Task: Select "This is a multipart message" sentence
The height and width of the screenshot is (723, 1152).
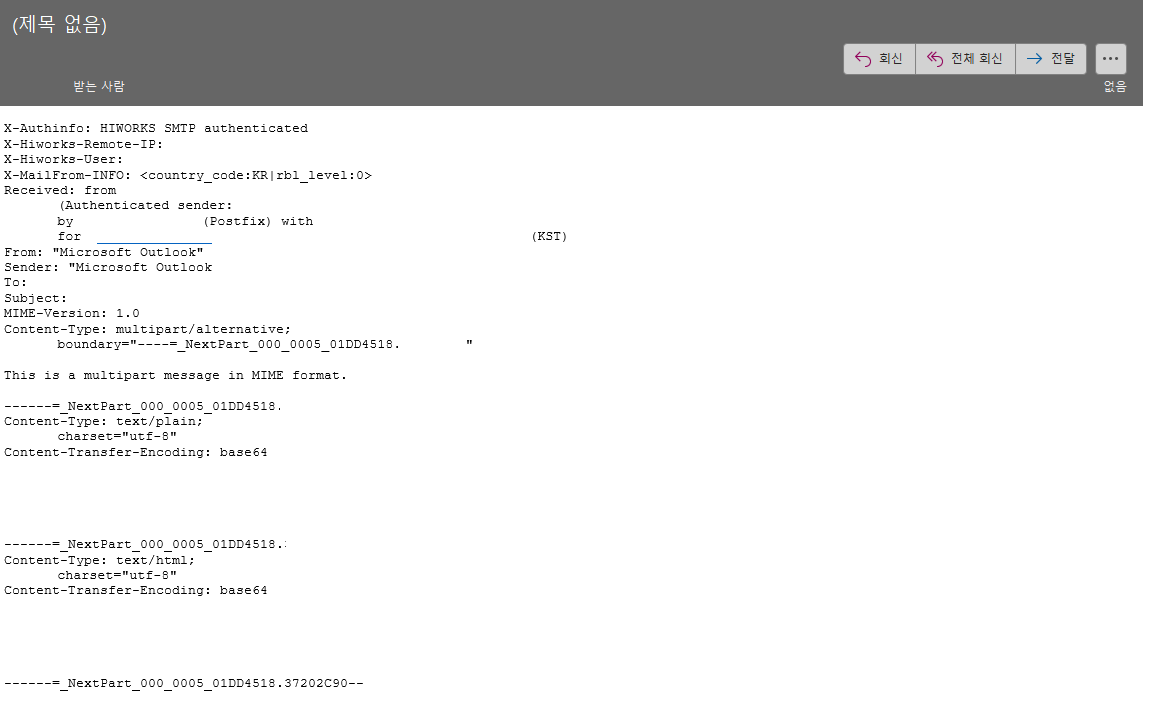Action: click(x=175, y=375)
